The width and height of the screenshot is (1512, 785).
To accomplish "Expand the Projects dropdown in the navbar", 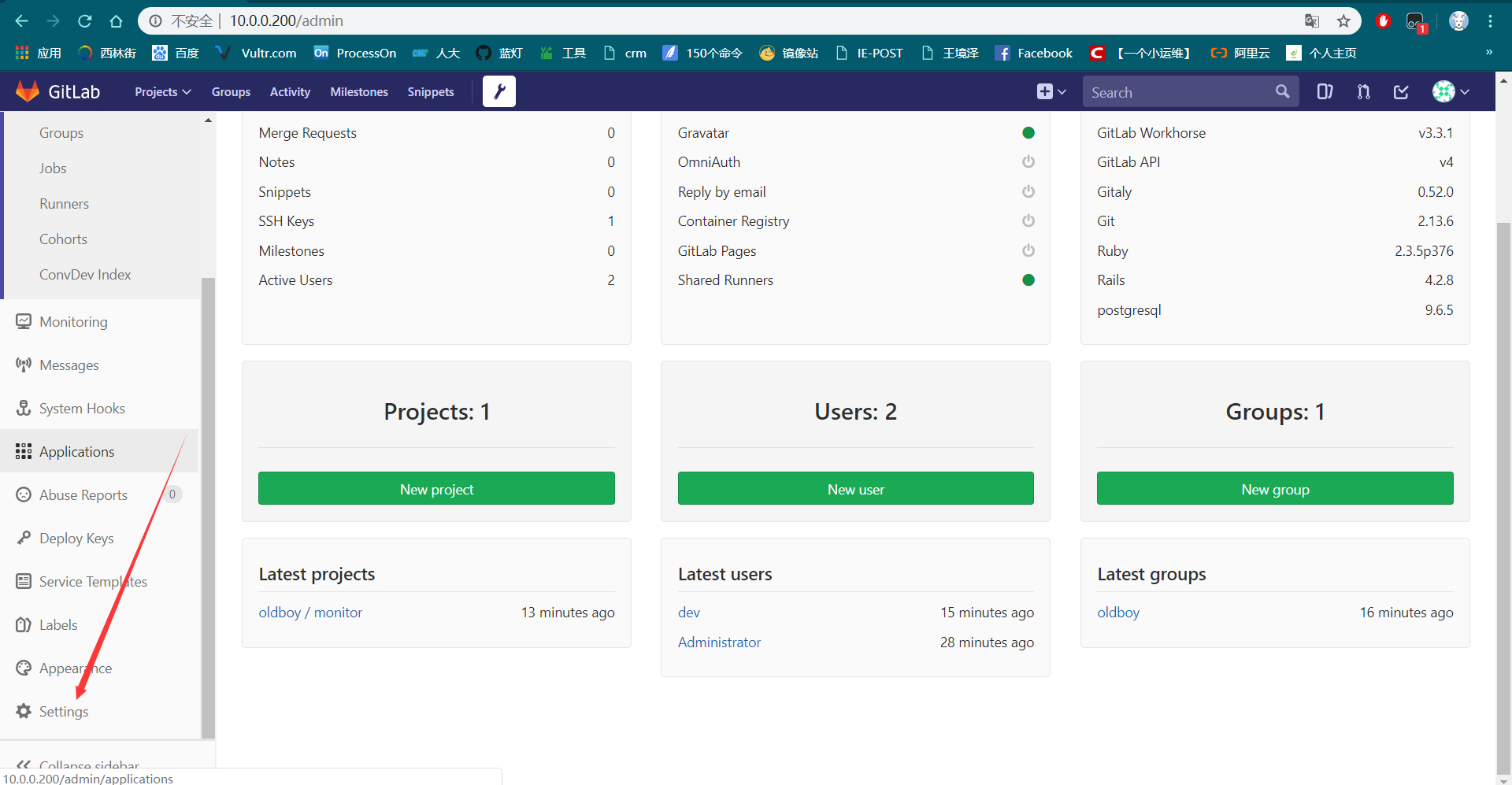I will tap(161, 91).
